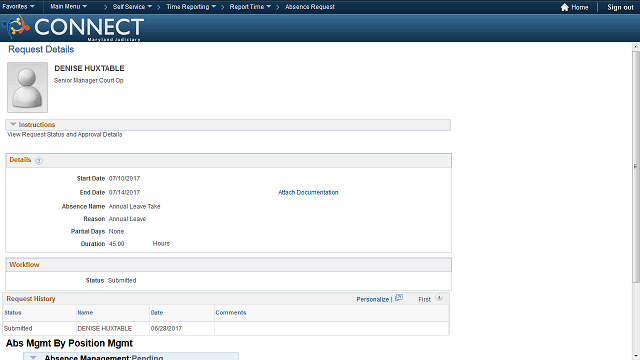This screenshot has height=360, width=640.
Task: Click the Reason value Annual Leave
Action: click(x=127, y=219)
